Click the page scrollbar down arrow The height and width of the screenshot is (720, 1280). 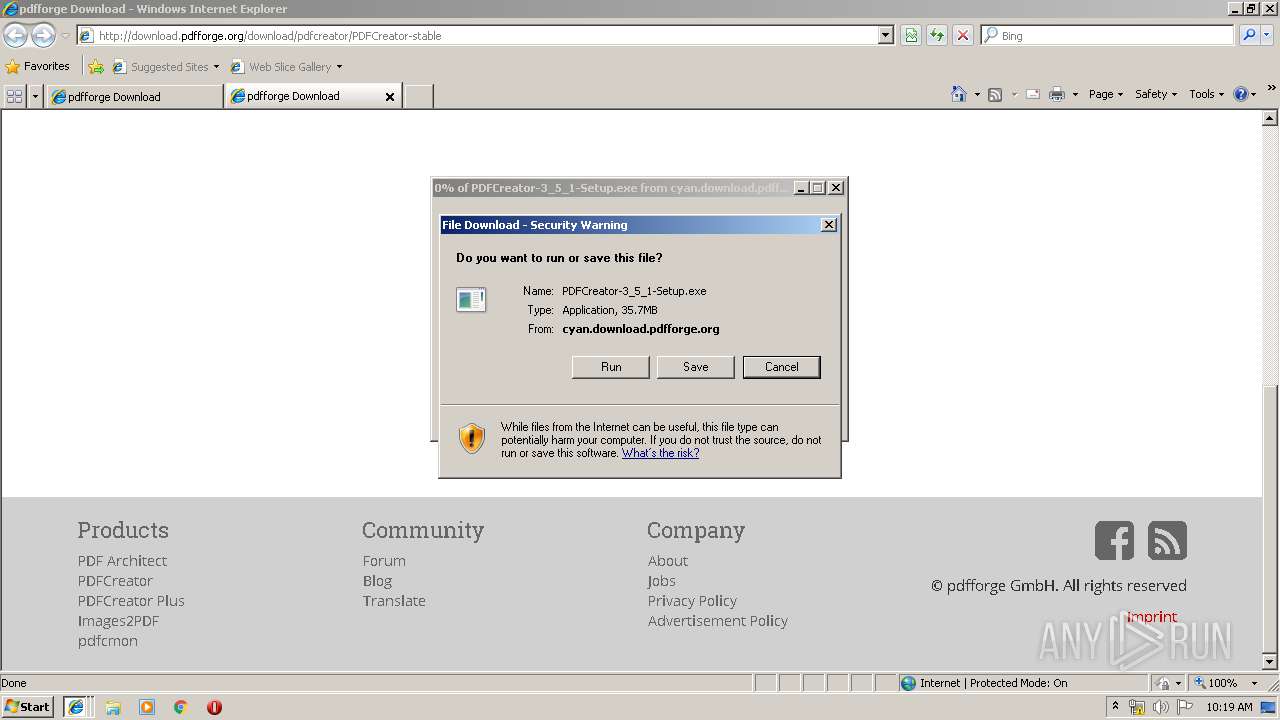(1270, 662)
